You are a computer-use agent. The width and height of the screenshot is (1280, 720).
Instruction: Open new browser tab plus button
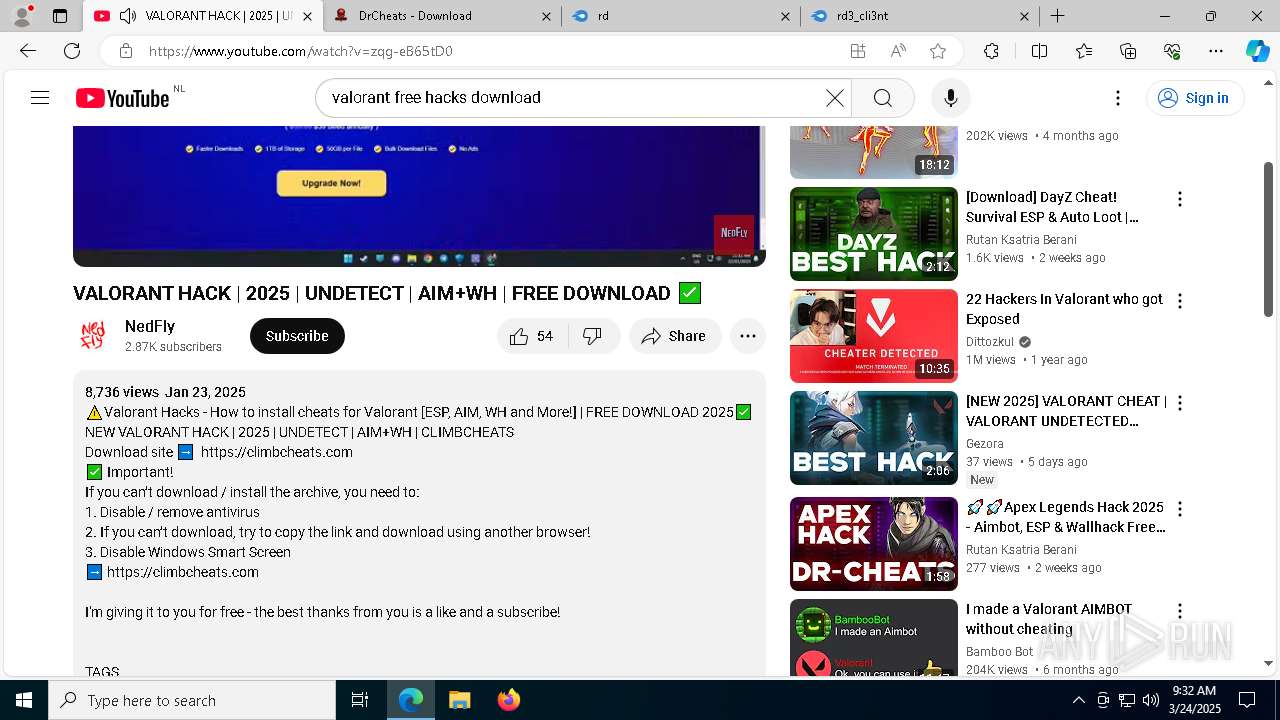tap(1057, 16)
